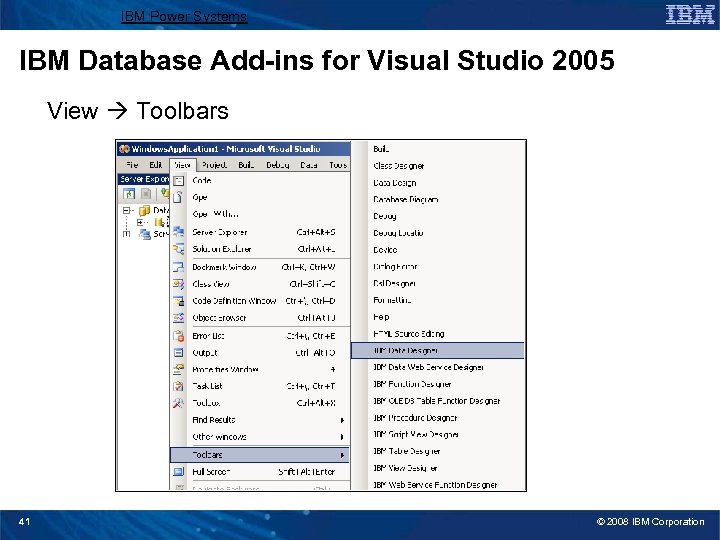The image size is (720, 540).
Task: Expand the Find Results submenu arrow
Action: pos(342,420)
